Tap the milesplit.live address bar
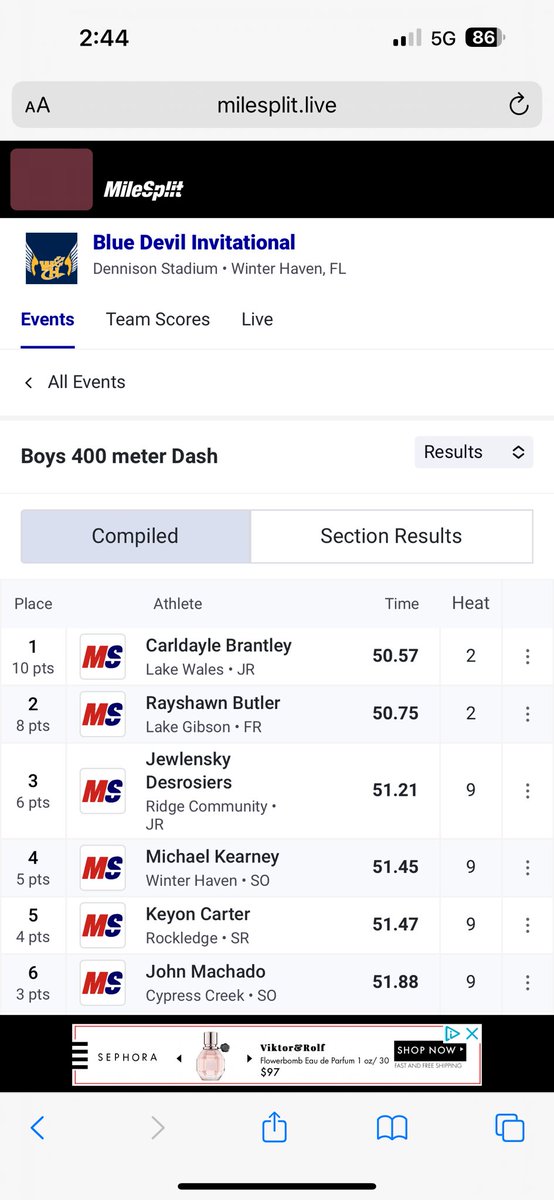Screen dimensions: 554x1200 (x=277, y=105)
